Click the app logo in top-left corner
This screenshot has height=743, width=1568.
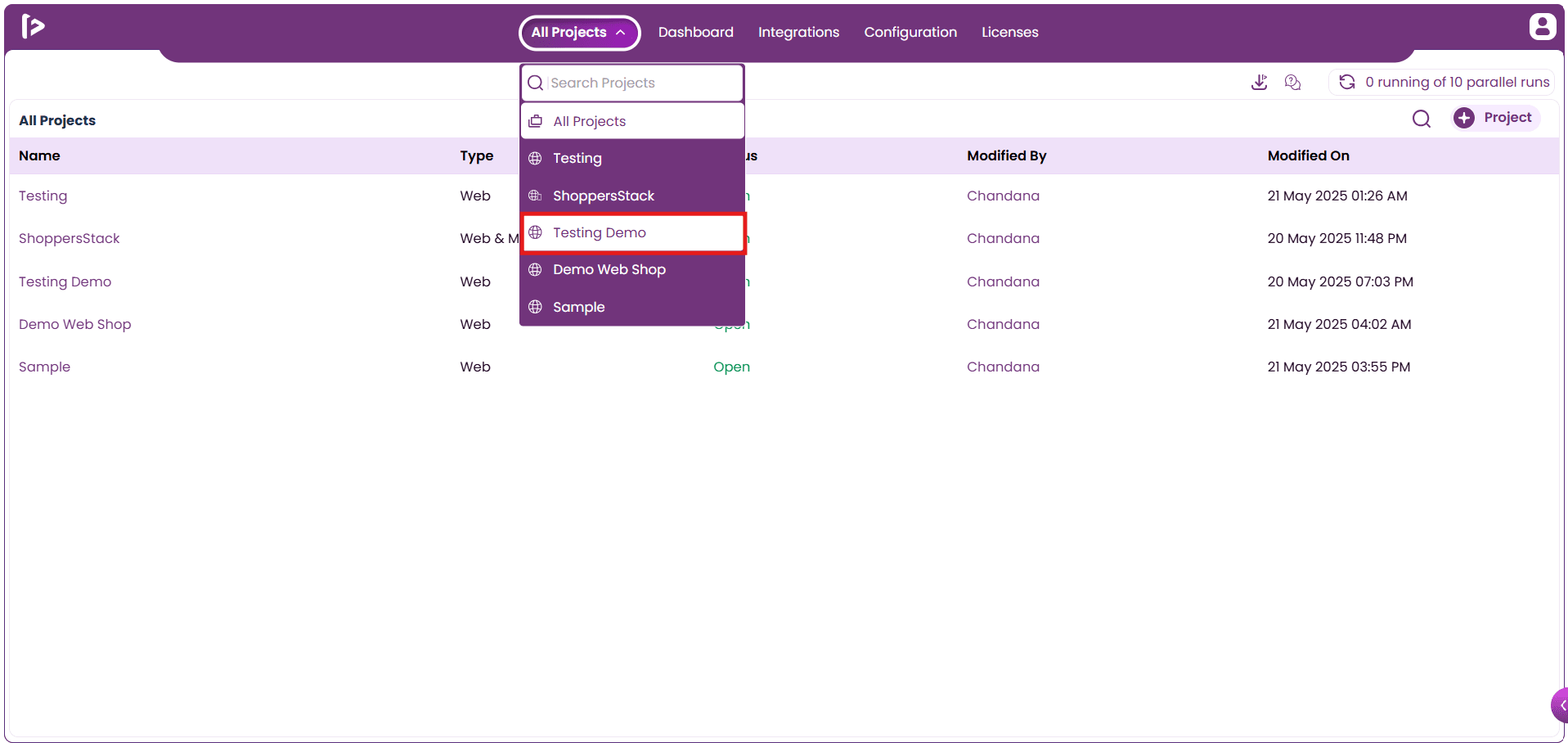coord(33,26)
